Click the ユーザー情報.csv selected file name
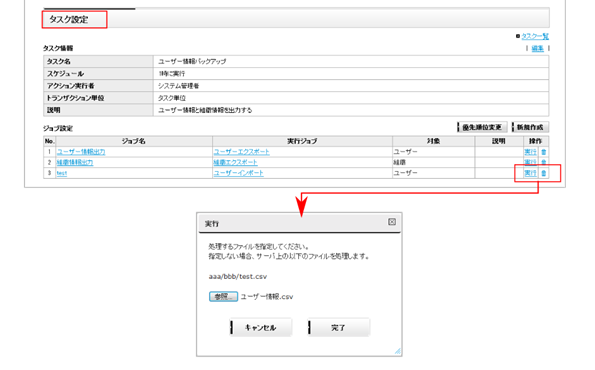This screenshot has height=370, width=595. pyautogui.click(x=267, y=297)
